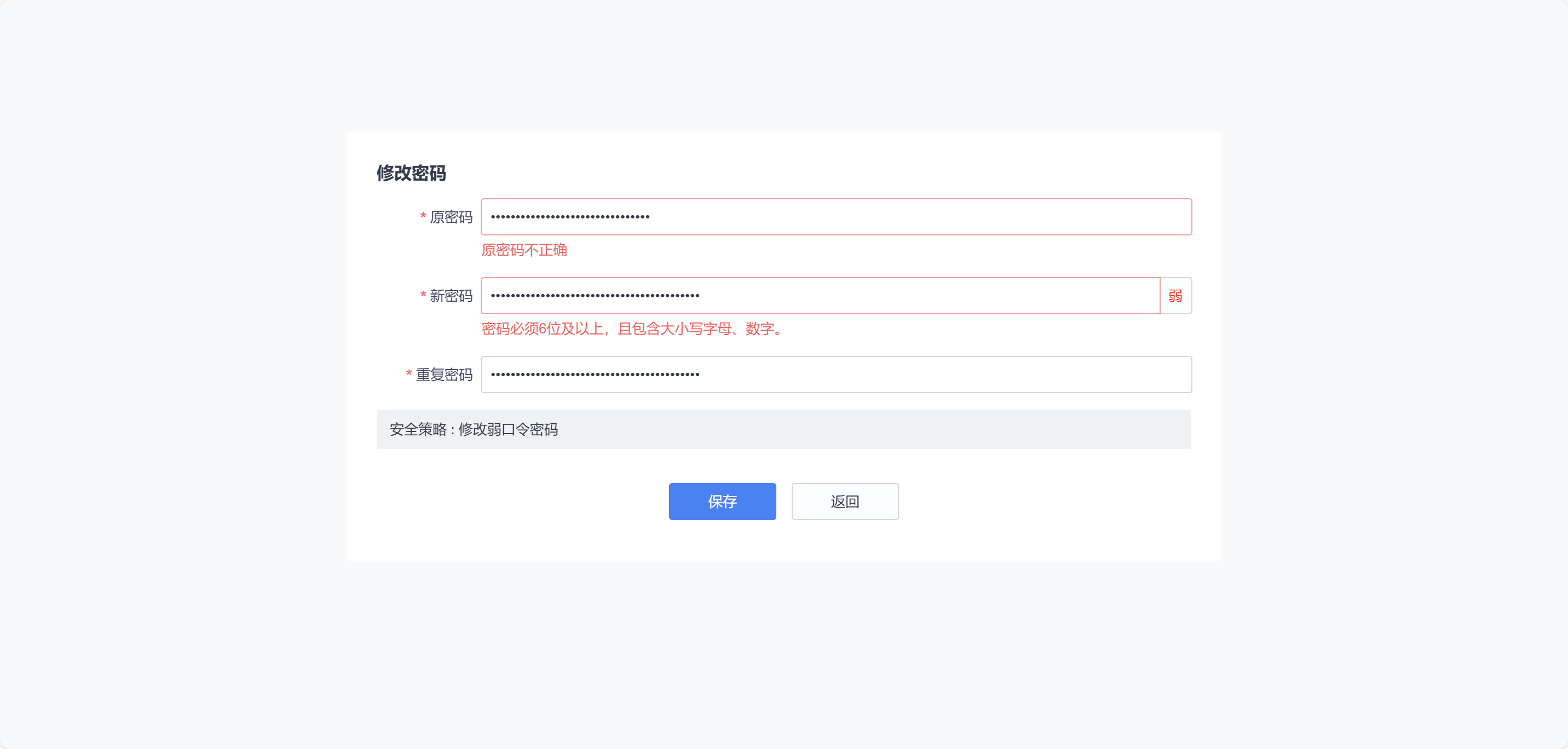
Task: Click red asterisk beside 新密码
Action: coord(423,295)
